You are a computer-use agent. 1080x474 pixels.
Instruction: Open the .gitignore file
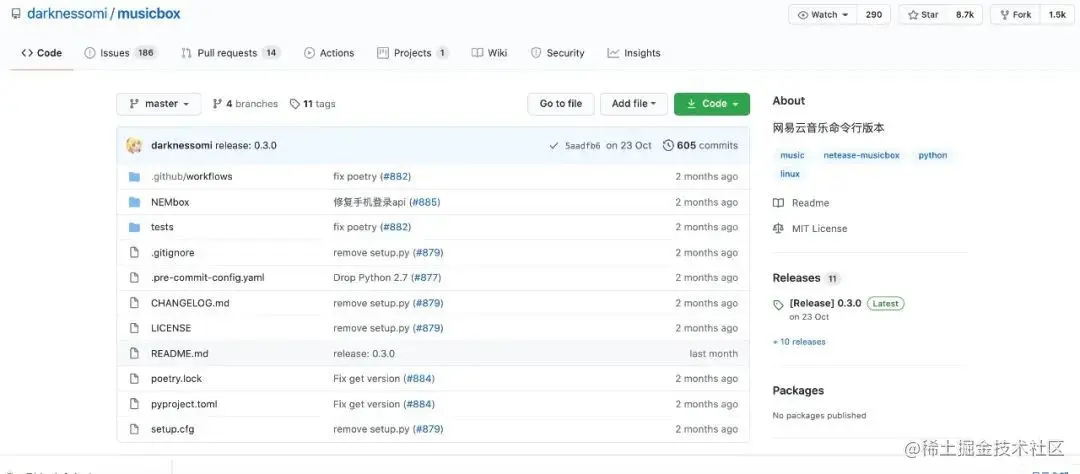[172, 253]
